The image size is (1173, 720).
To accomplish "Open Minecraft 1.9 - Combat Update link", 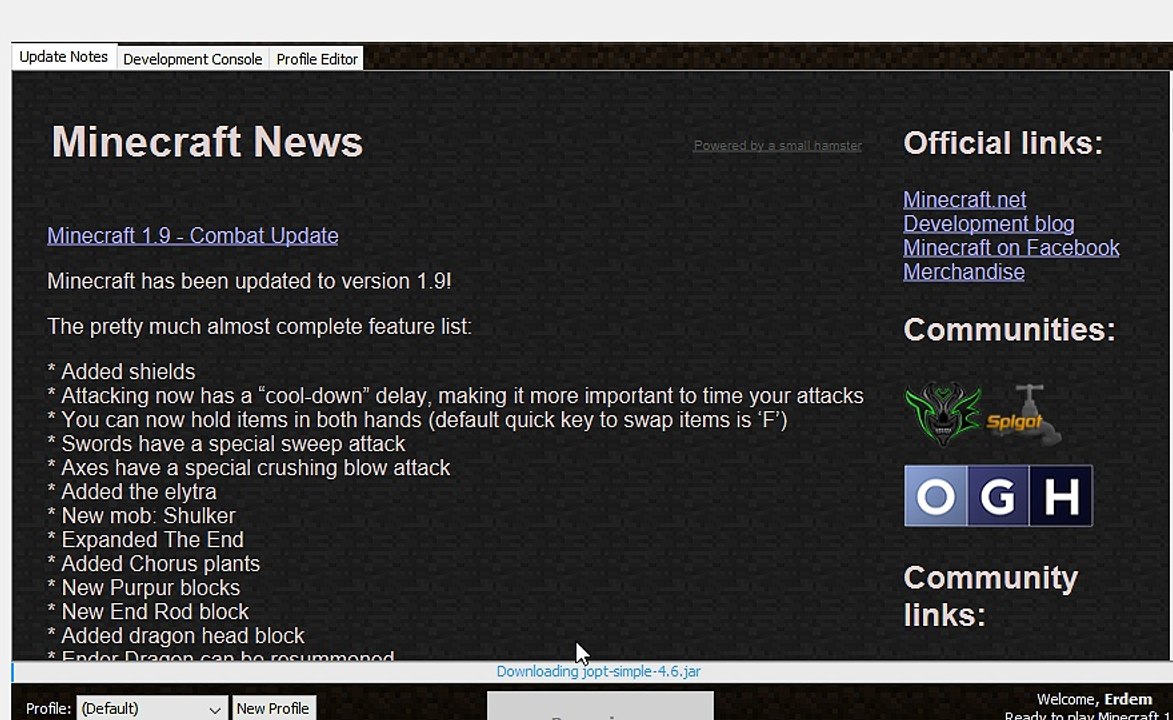I will point(192,236).
